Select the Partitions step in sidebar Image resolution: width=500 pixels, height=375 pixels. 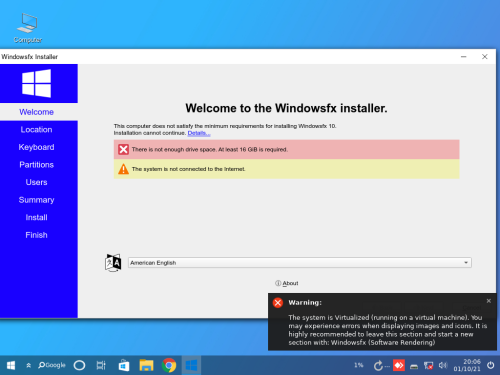(36, 165)
